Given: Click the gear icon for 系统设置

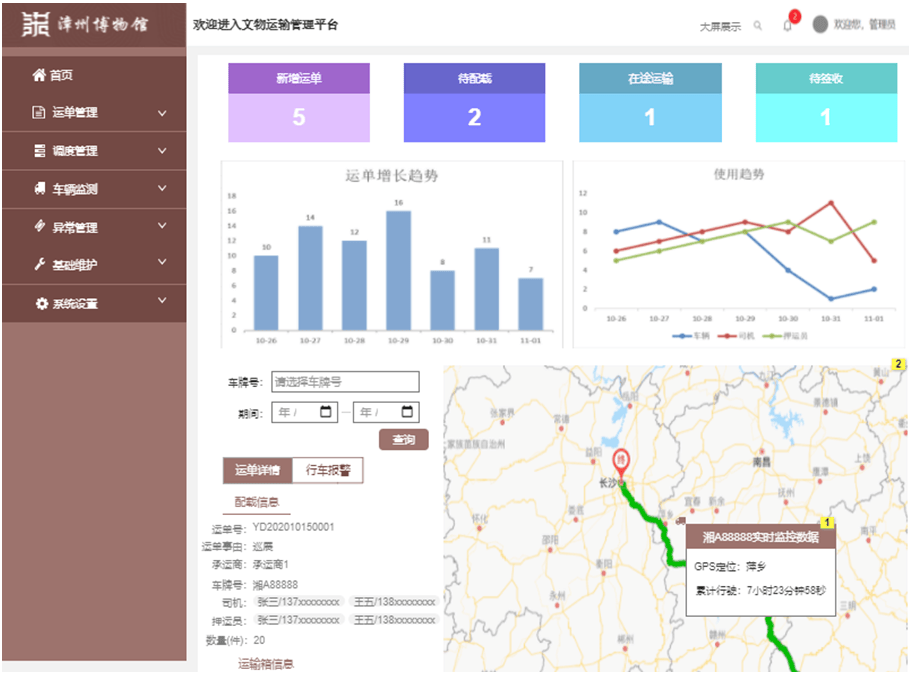Looking at the screenshot, I should [x=41, y=304].
